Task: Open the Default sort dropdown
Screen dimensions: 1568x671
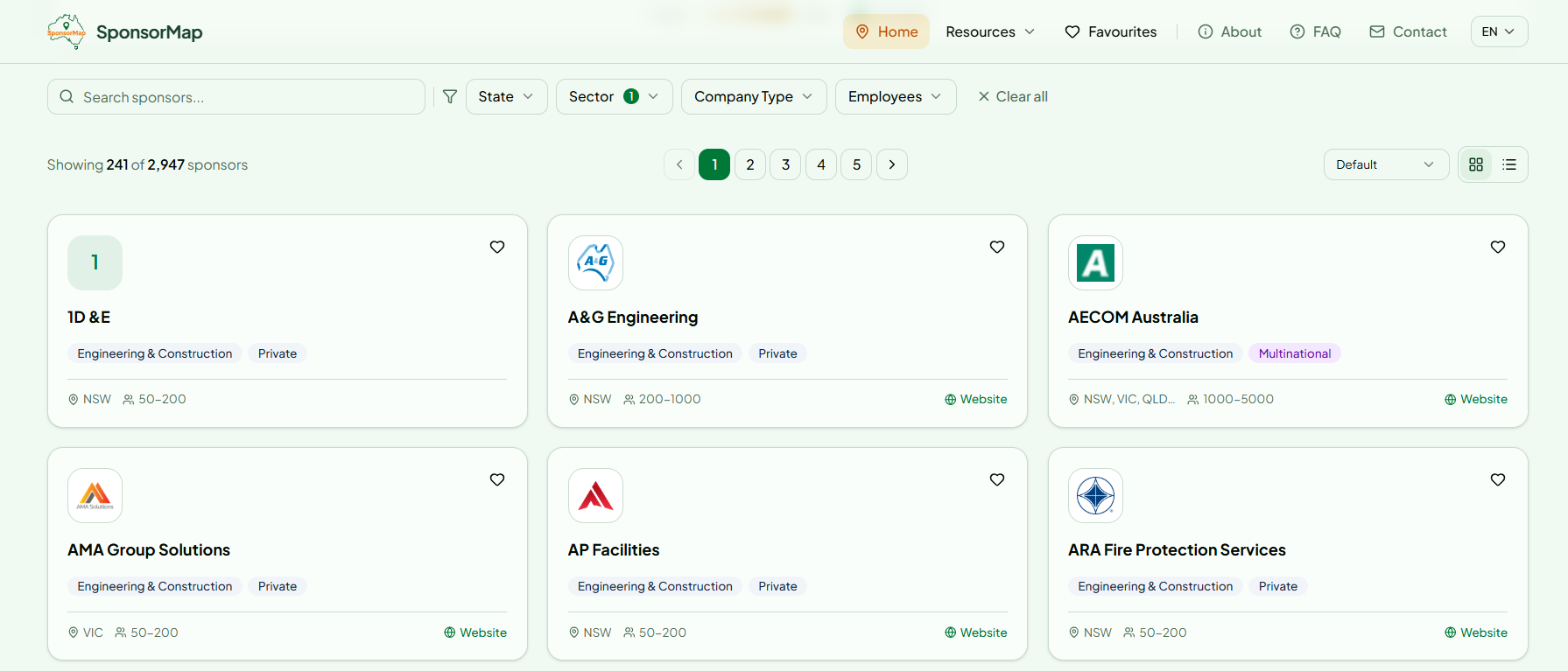Action: click(x=1386, y=164)
